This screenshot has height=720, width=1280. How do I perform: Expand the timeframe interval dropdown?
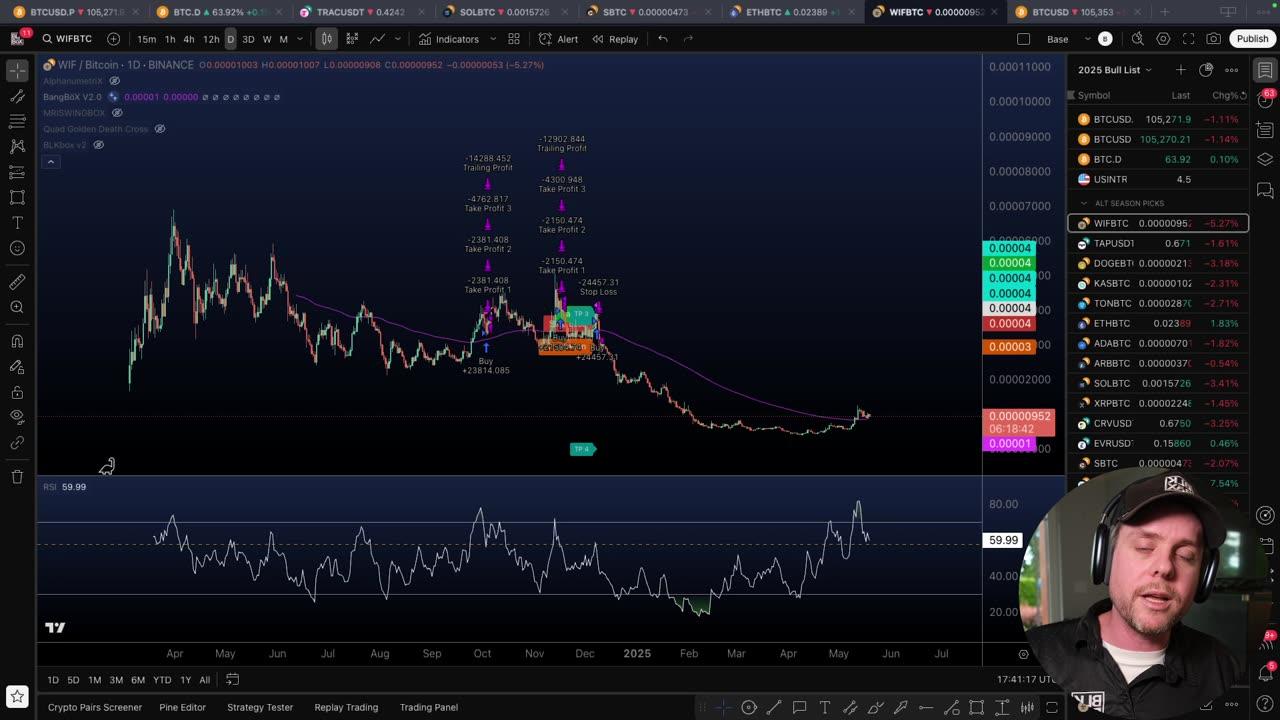pyautogui.click(x=300, y=39)
